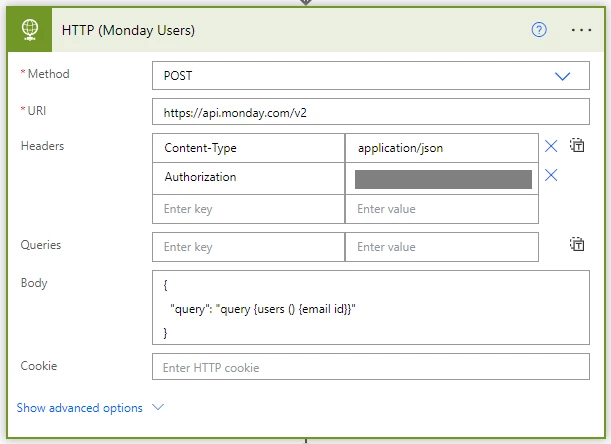611x444 pixels.
Task: Edit the Authorization header key
Action: tap(249, 178)
